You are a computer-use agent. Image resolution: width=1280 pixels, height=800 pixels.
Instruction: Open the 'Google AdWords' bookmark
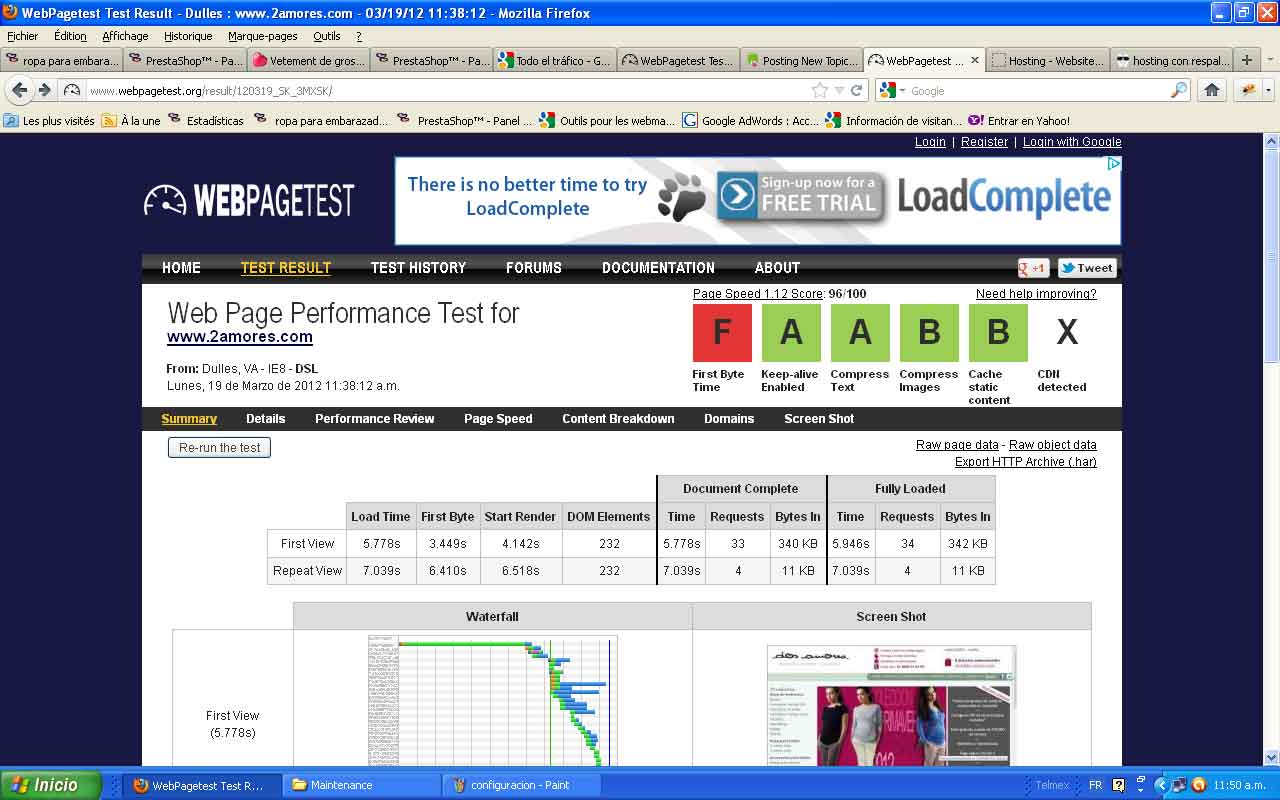click(750, 121)
